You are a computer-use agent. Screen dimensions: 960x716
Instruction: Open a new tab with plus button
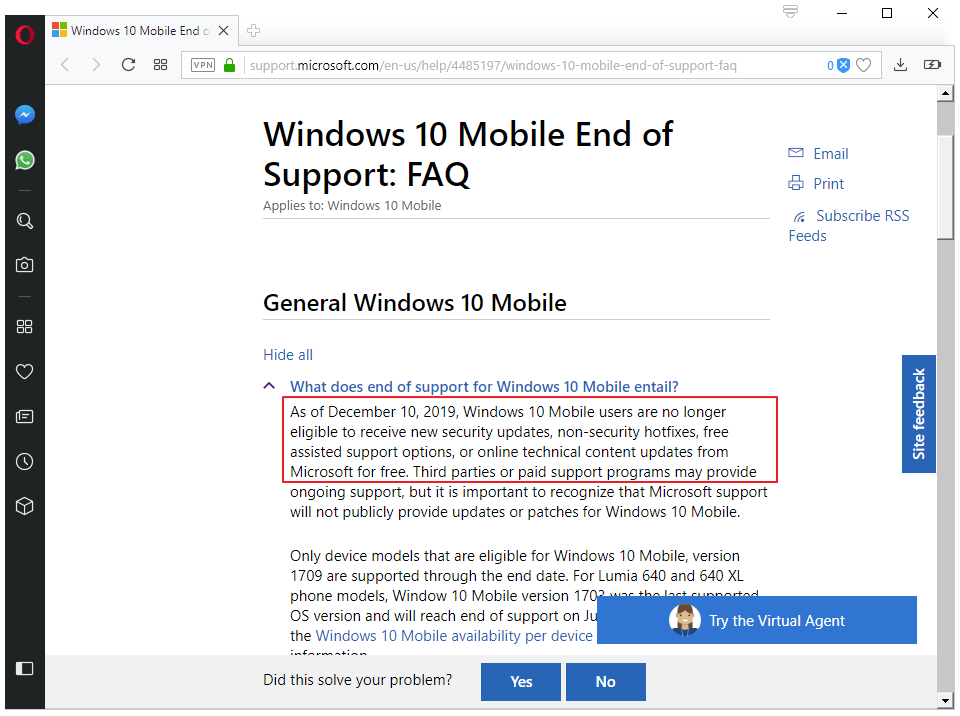click(253, 31)
